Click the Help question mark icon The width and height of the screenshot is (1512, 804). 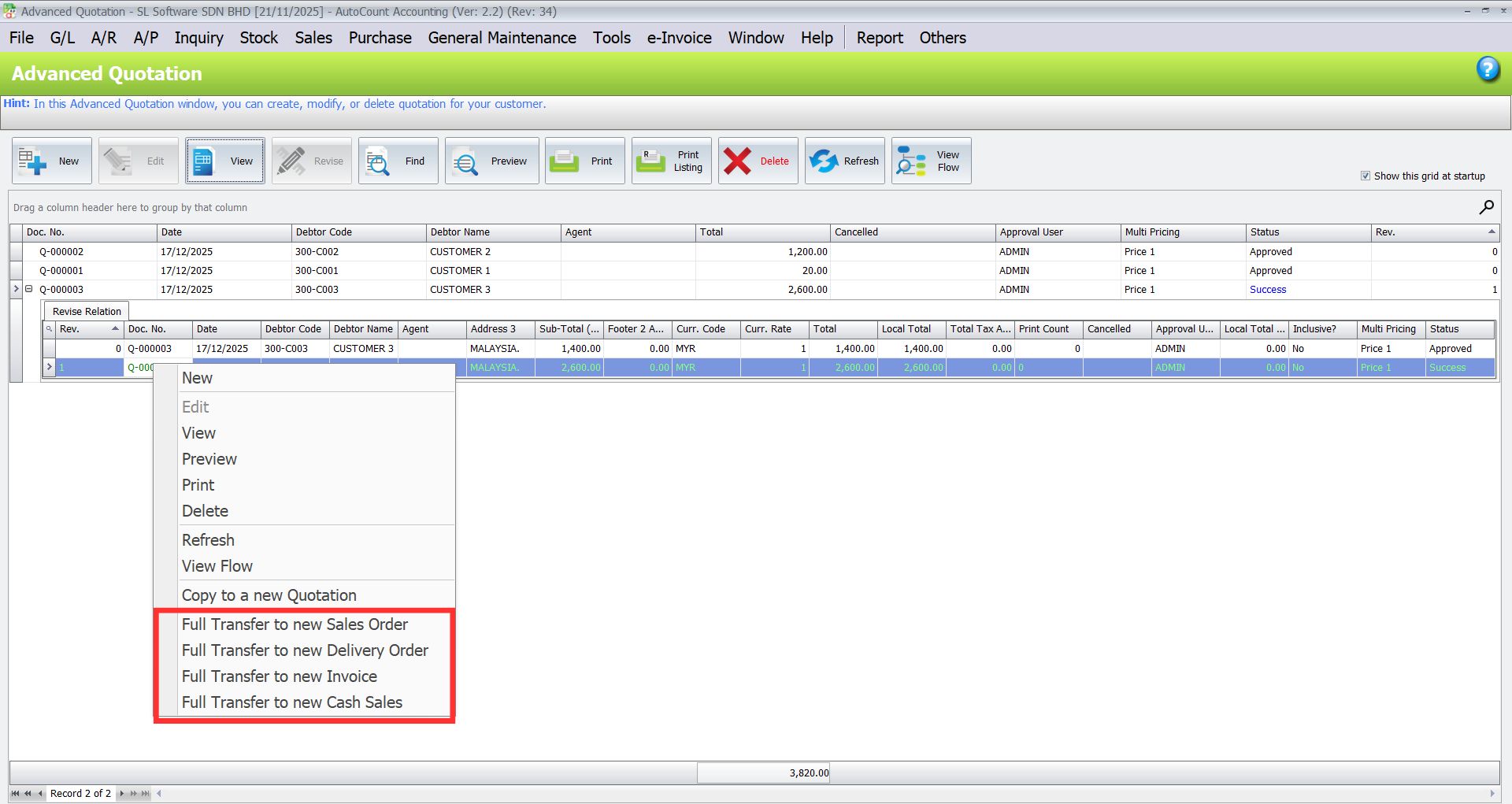tap(1488, 69)
